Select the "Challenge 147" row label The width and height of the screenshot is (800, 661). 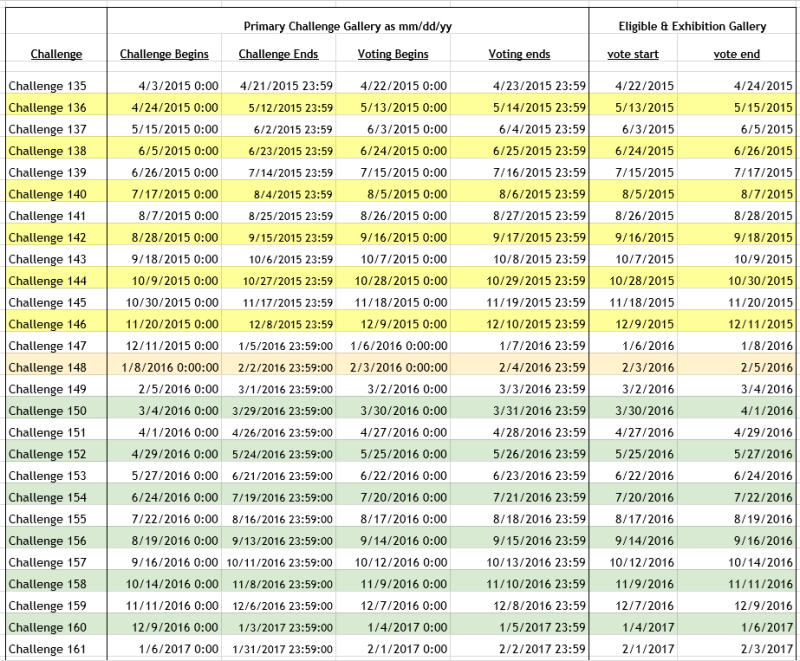pyautogui.click(x=47, y=346)
